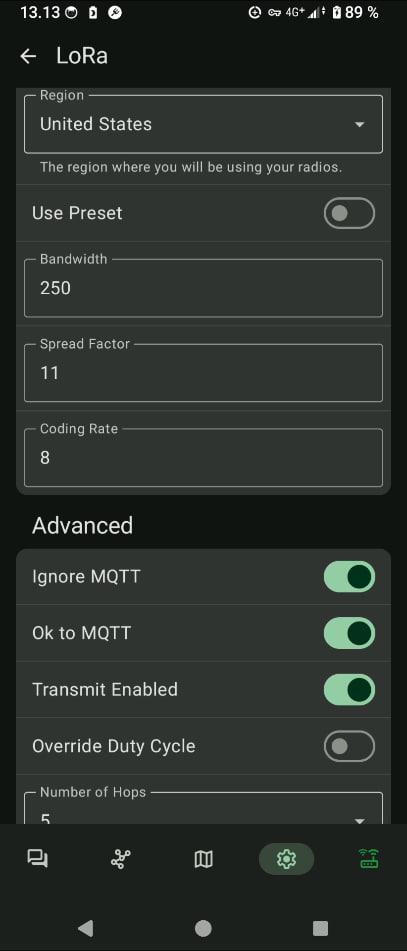The width and height of the screenshot is (407, 951).
Task: Open the Number of Hops dropdown
Action: (x=203, y=808)
